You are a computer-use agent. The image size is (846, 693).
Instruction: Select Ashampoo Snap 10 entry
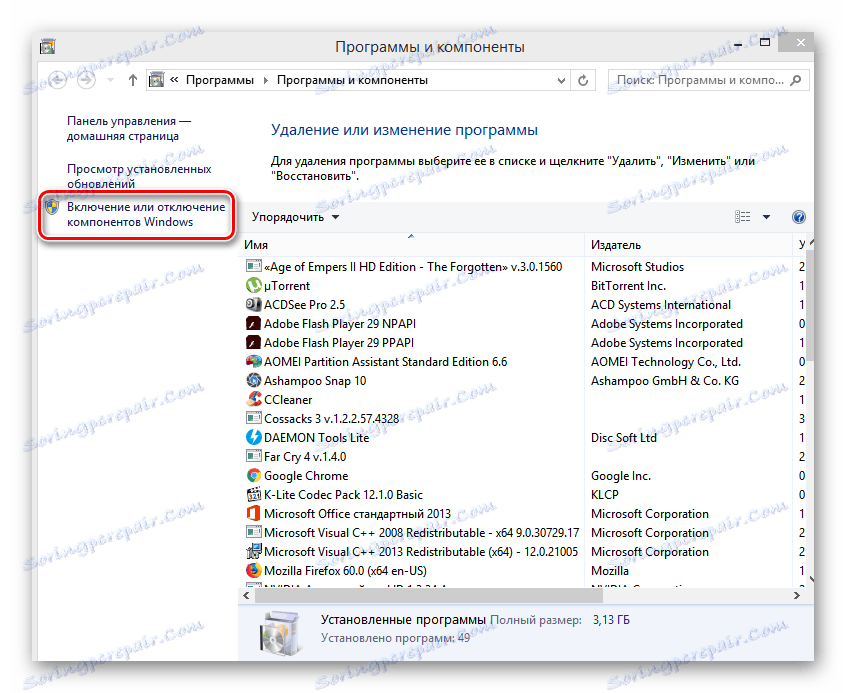315,381
